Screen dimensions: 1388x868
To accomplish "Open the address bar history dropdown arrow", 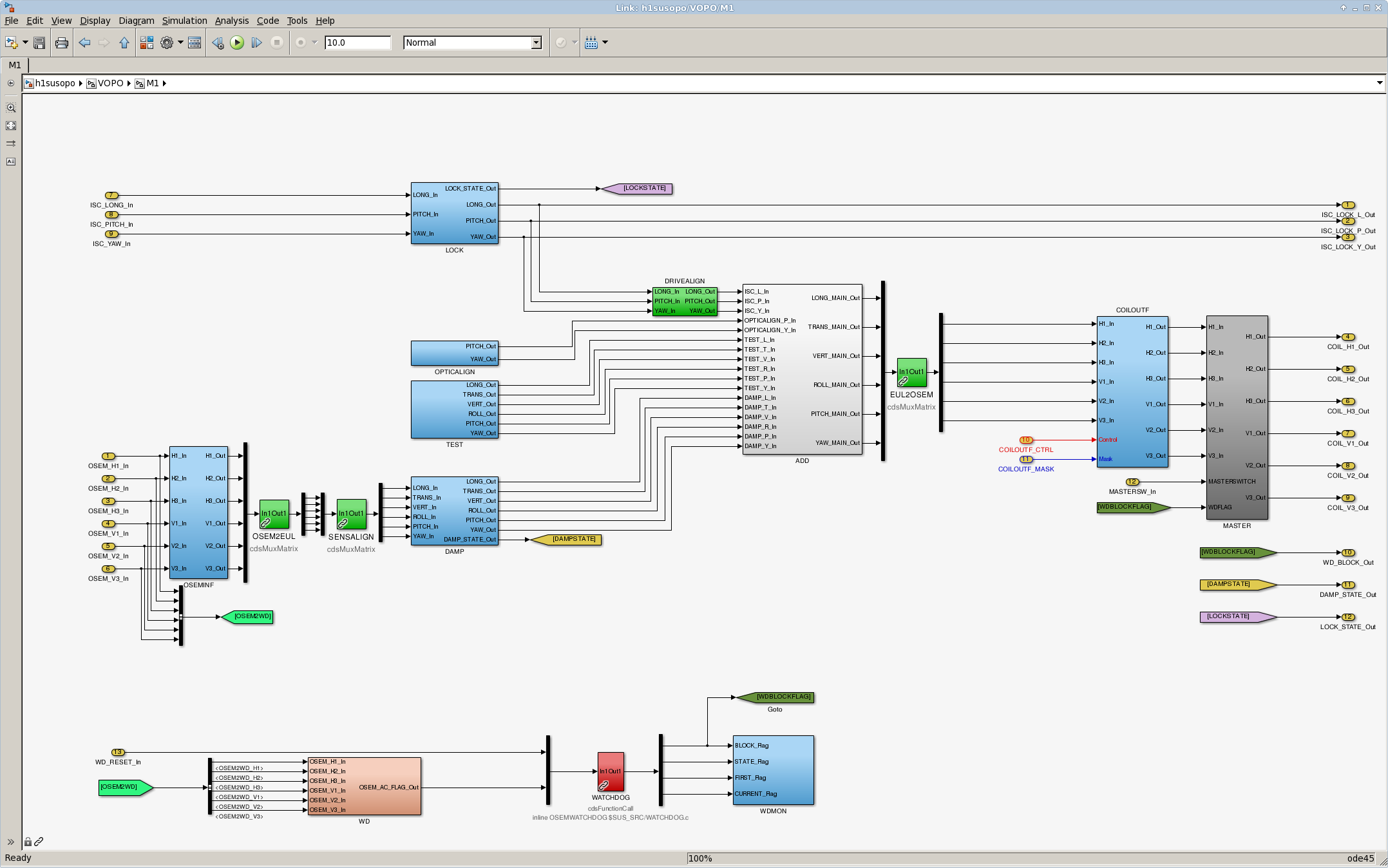I will (x=1380, y=83).
